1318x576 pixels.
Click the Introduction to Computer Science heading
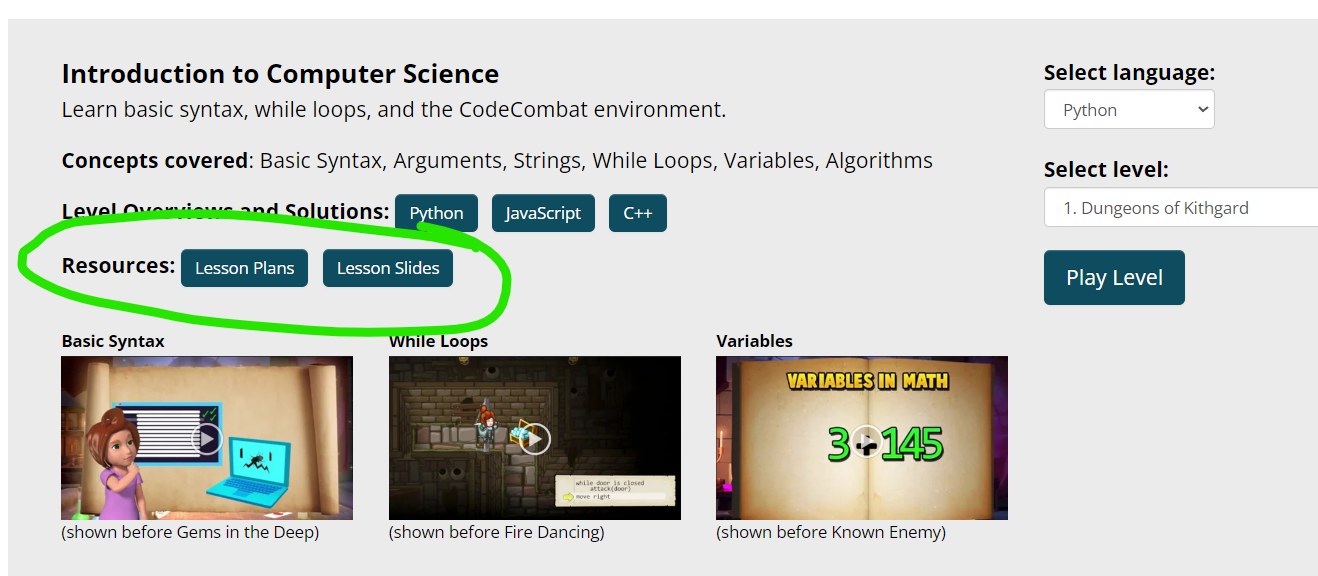tap(280, 74)
